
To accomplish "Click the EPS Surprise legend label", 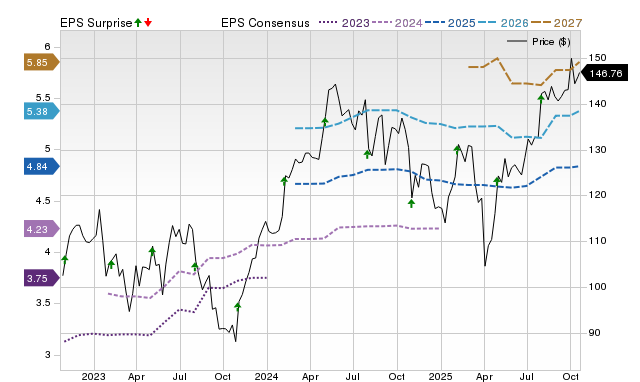I will pyautogui.click(x=96, y=23).
